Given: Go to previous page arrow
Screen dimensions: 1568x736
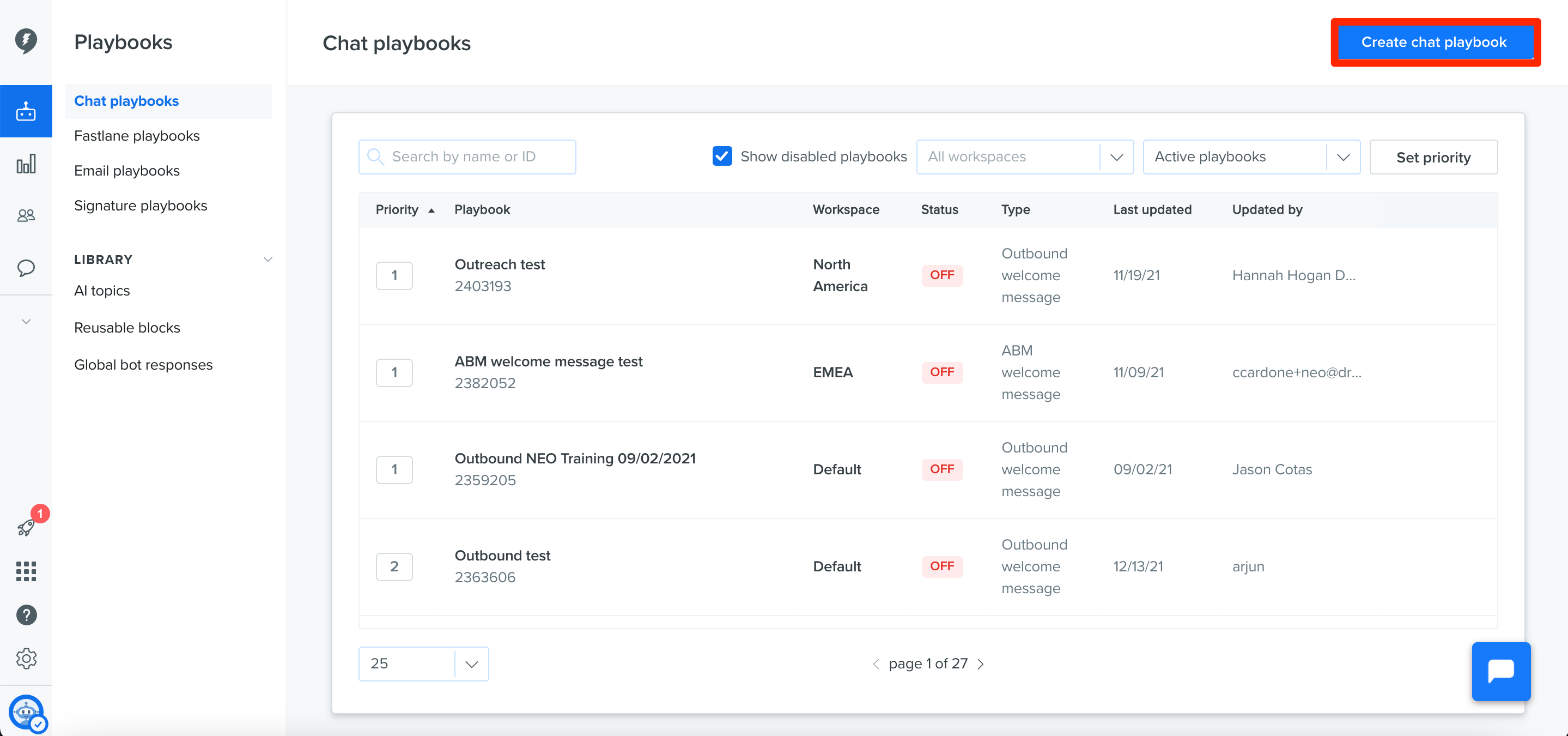Looking at the screenshot, I should pyautogui.click(x=876, y=664).
